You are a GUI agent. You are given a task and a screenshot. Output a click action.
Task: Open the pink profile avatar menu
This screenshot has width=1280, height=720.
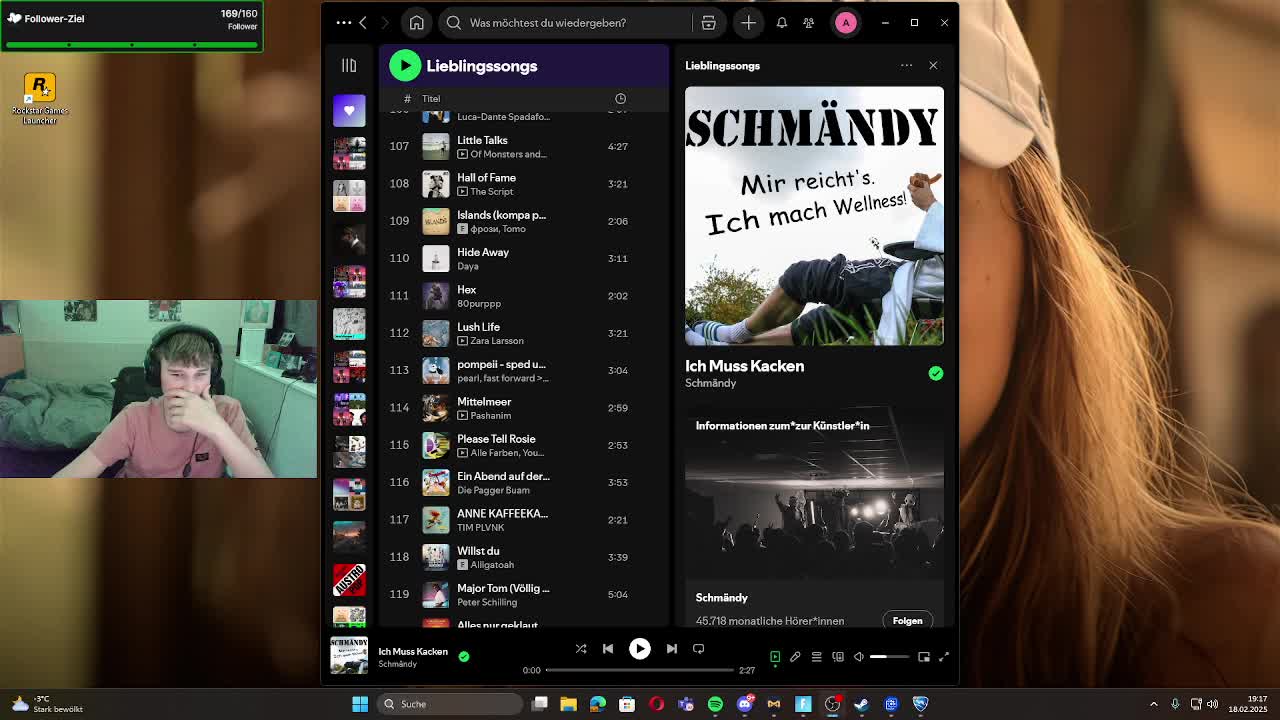tap(845, 22)
